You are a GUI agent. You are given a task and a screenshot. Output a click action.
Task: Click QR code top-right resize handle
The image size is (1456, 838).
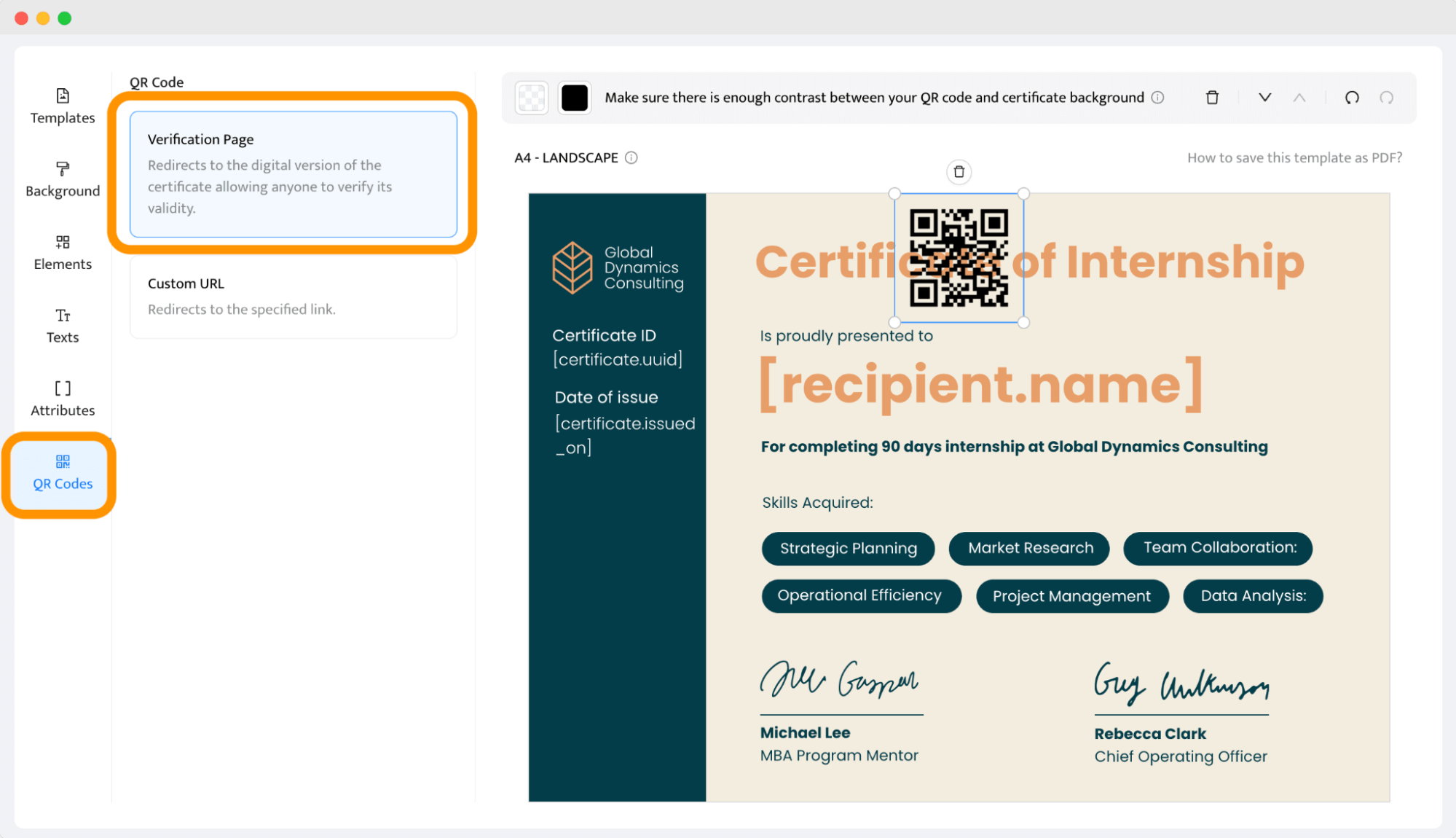tap(1023, 194)
